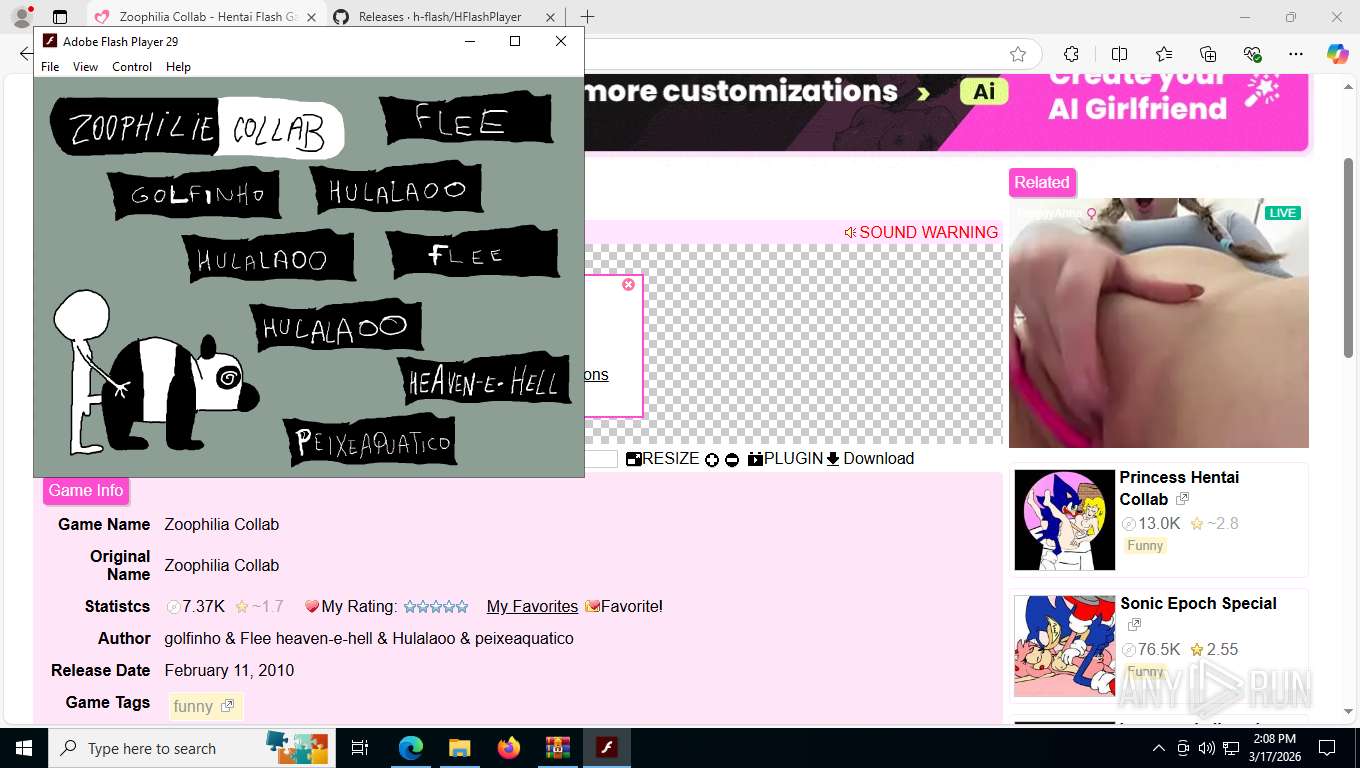Show hidden system tray icons
The image size is (1360, 768).
(1159, 748)
